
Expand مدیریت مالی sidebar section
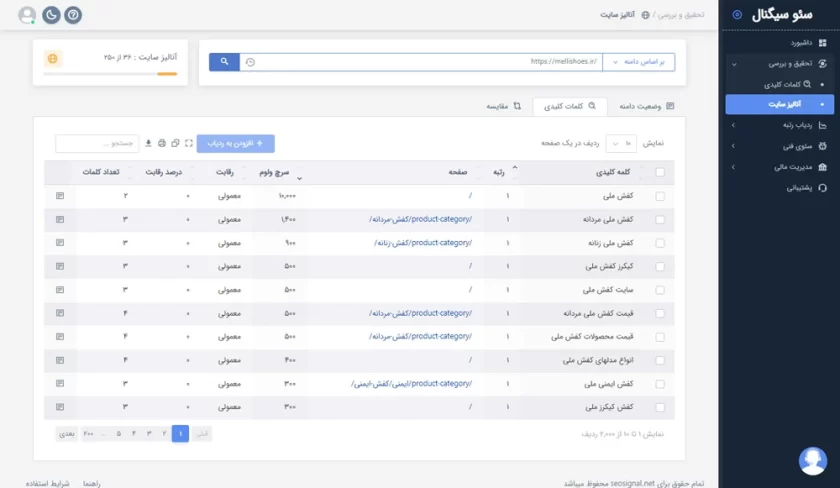tap(779, 167)
